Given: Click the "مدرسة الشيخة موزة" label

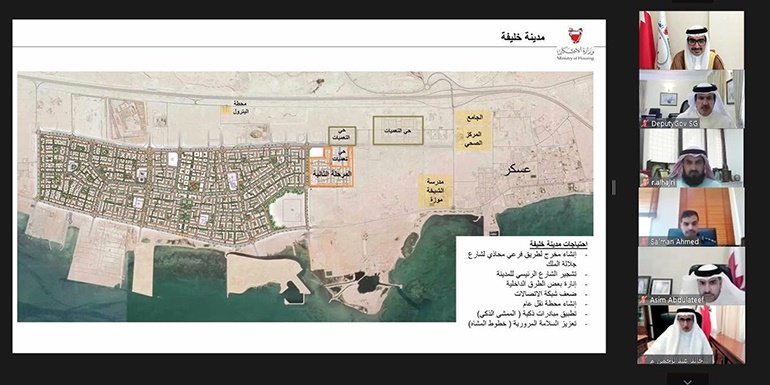Looking at the screenshot, I should pos(436,191).
